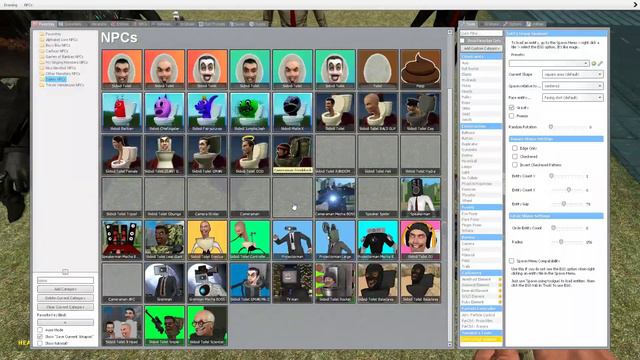This screenshot has height=360, width=640.
Task: Select the plain egg on brown thumbnail
Action: click(x=378, y=69)
